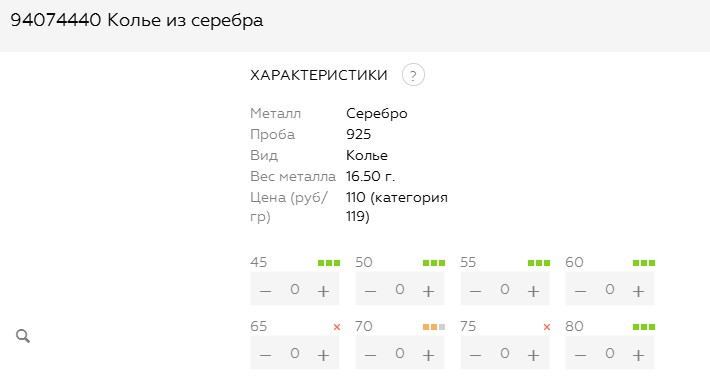The height and width of the screenshot is (378, 710).
Task: Click quantity field for size 45
Action: pyautogui.click(x=295, y=289)
